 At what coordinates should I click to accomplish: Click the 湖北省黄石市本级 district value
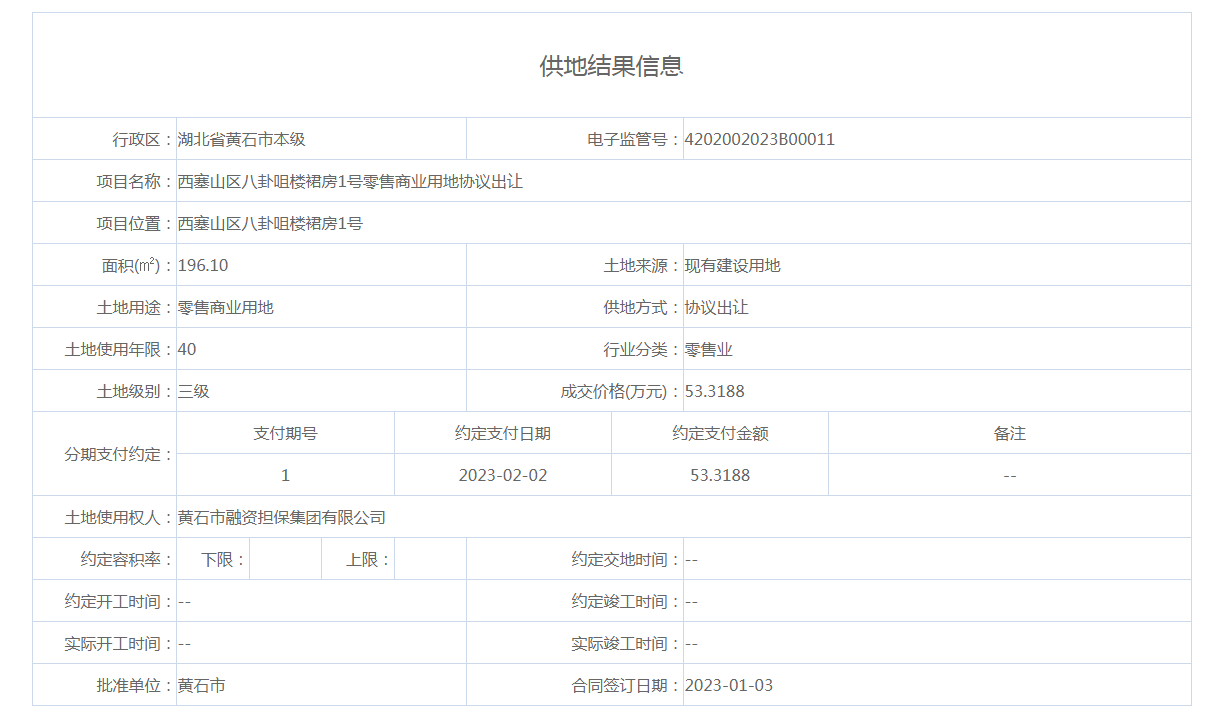click(241, 139)
